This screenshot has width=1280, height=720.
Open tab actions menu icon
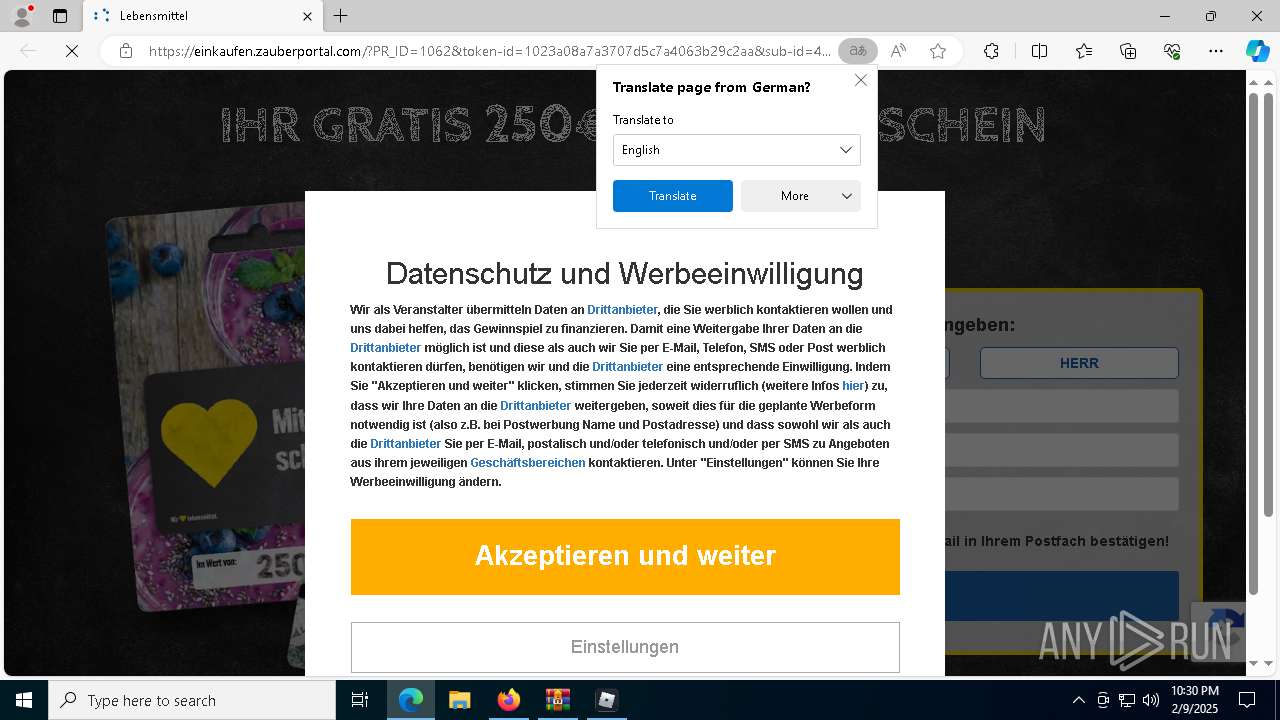tap(60, 16)
